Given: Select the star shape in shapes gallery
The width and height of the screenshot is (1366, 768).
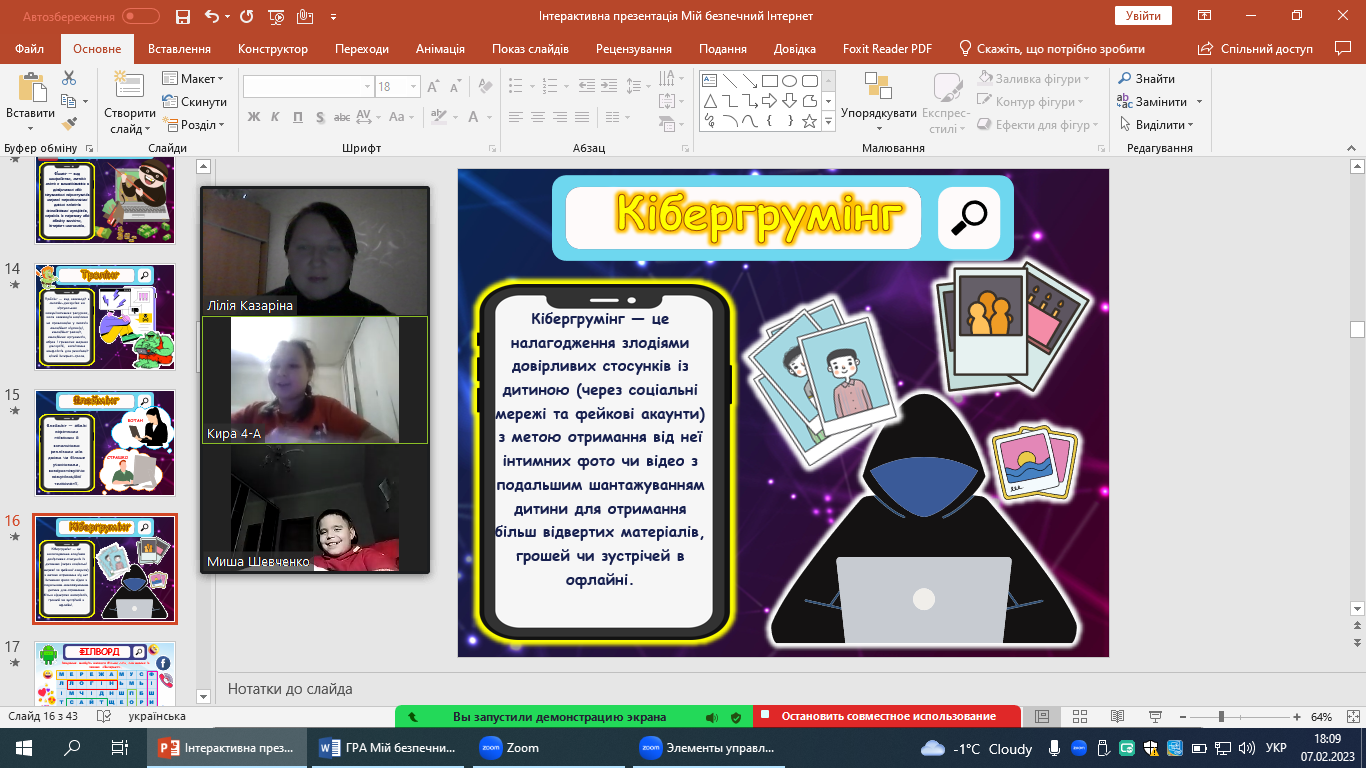Looking at the screenshot, I should click(809, 121).
